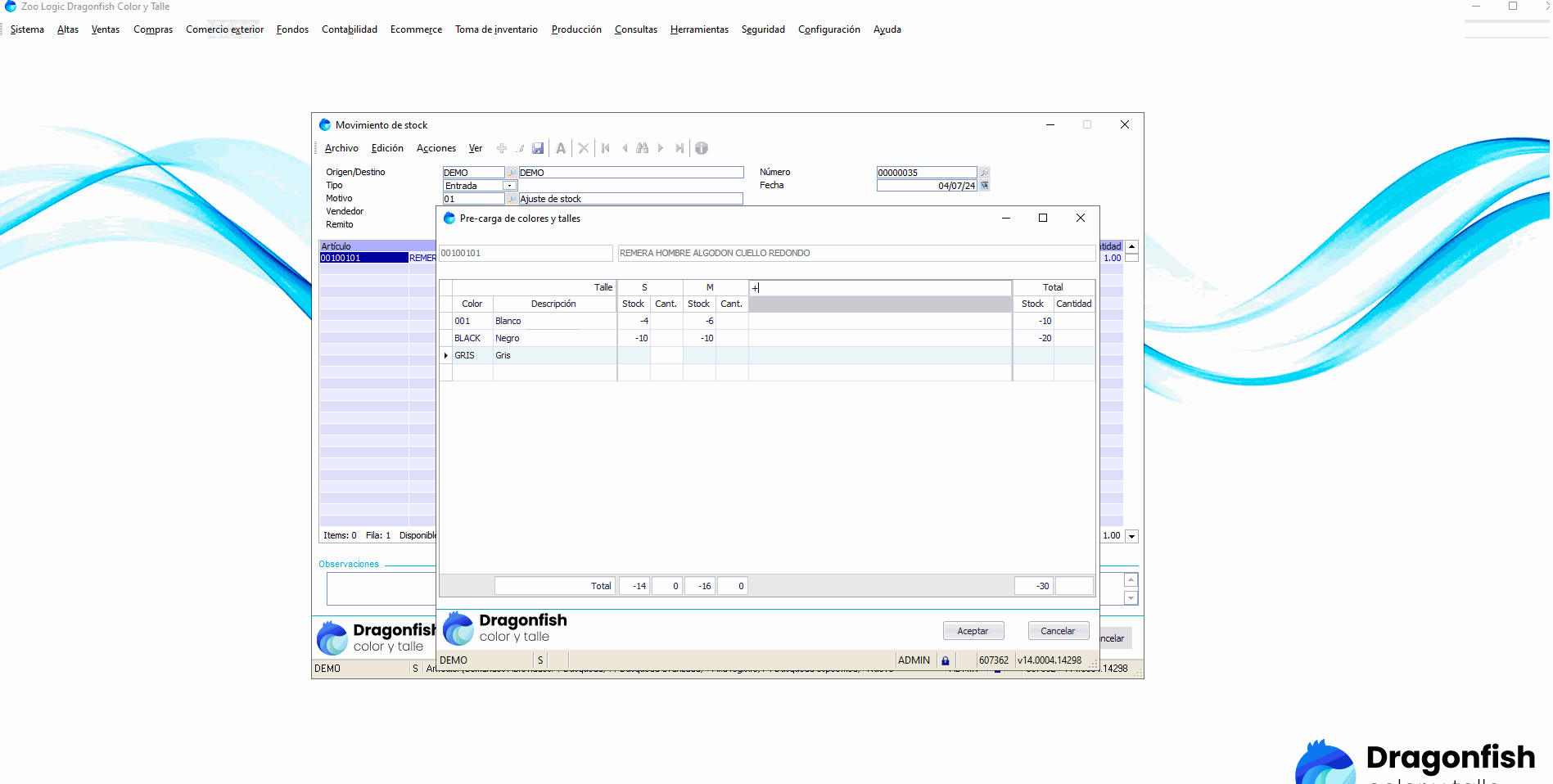Click the Info circle toolbar icon
The height and width of the screenshot is (784, 1553).
click(702, 148)
